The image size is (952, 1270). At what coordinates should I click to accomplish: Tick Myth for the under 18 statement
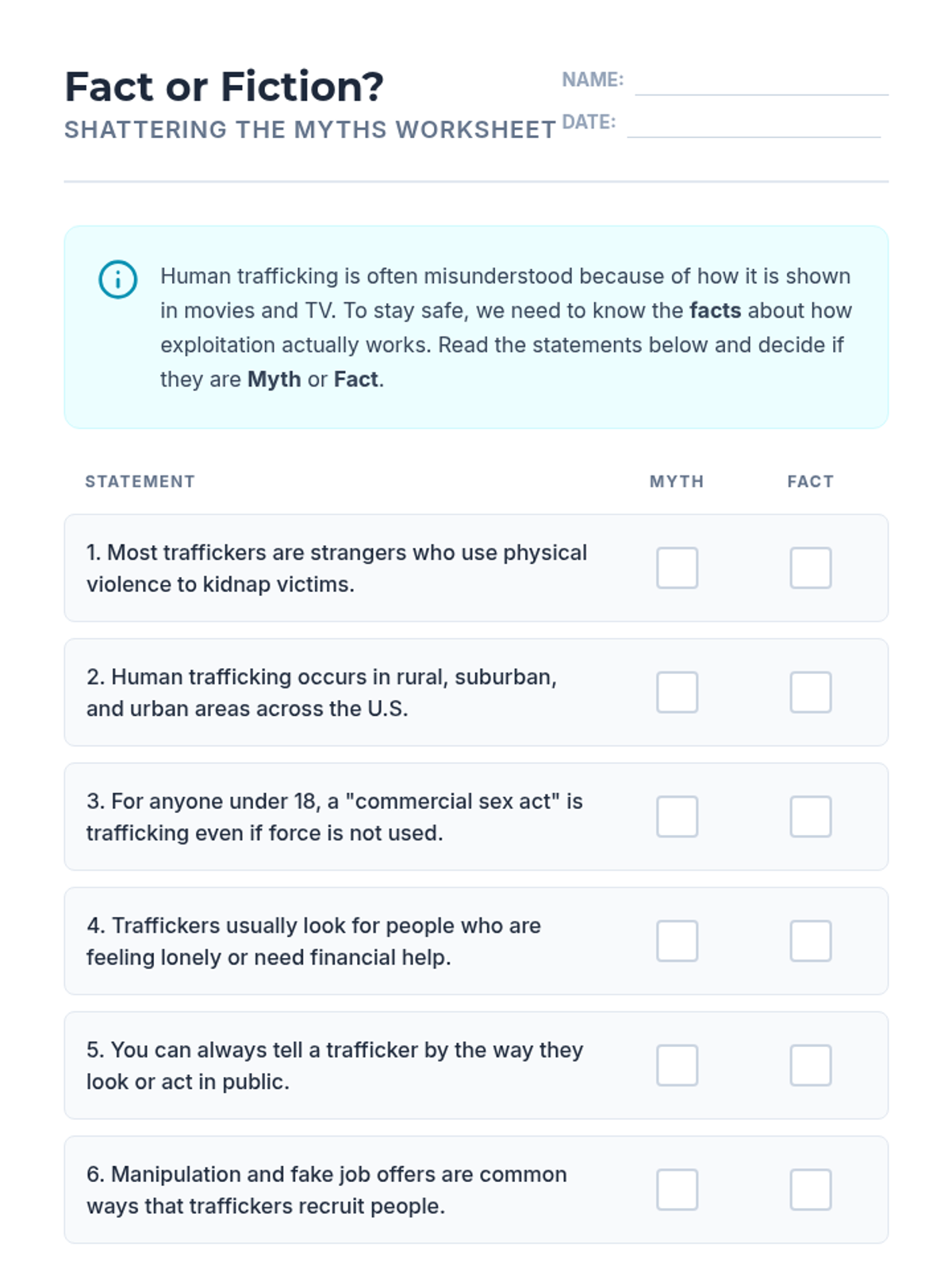[x=677, y=817]
